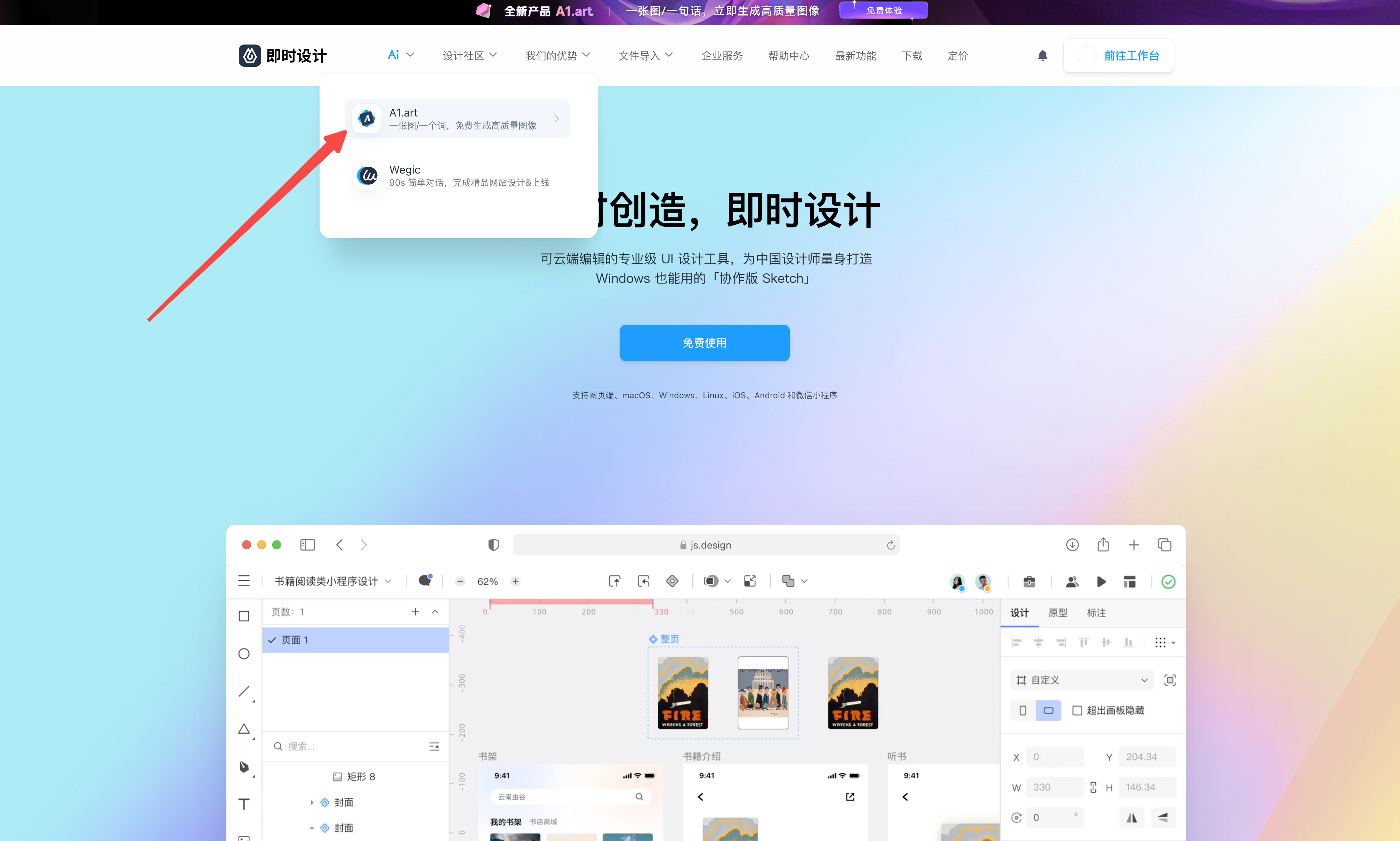Click the 免费使用 button

[704, 343]
